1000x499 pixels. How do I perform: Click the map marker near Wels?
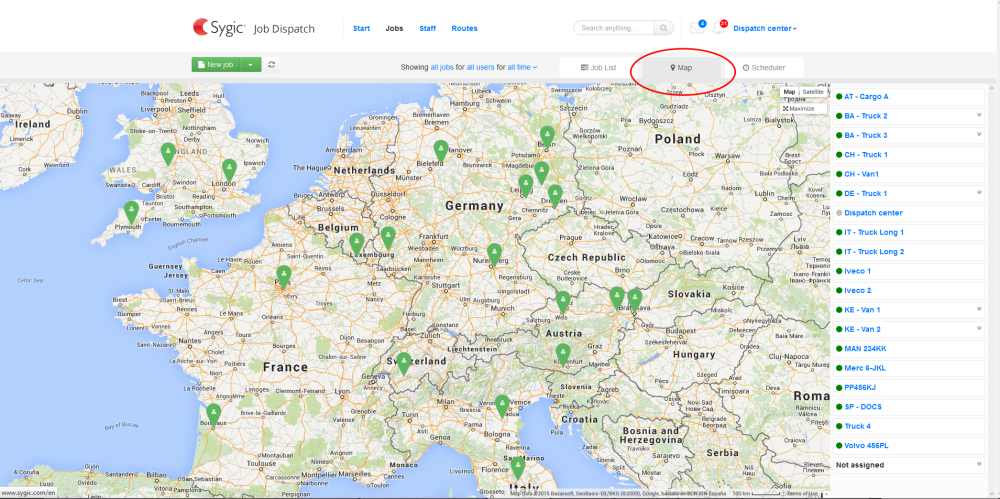tap(562, 302)
